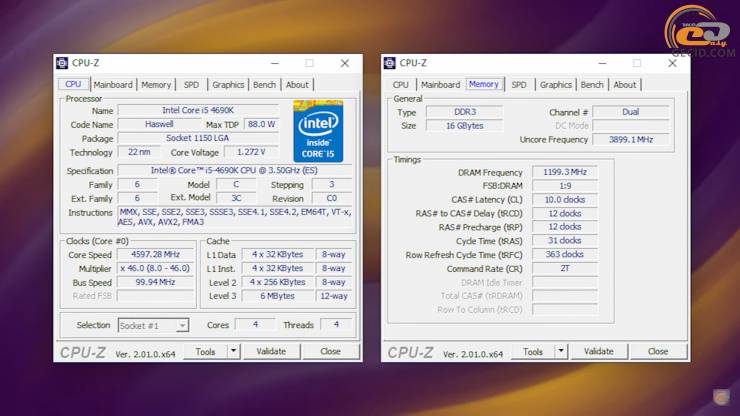Click the Code Name value Haswell

[159, 124]
